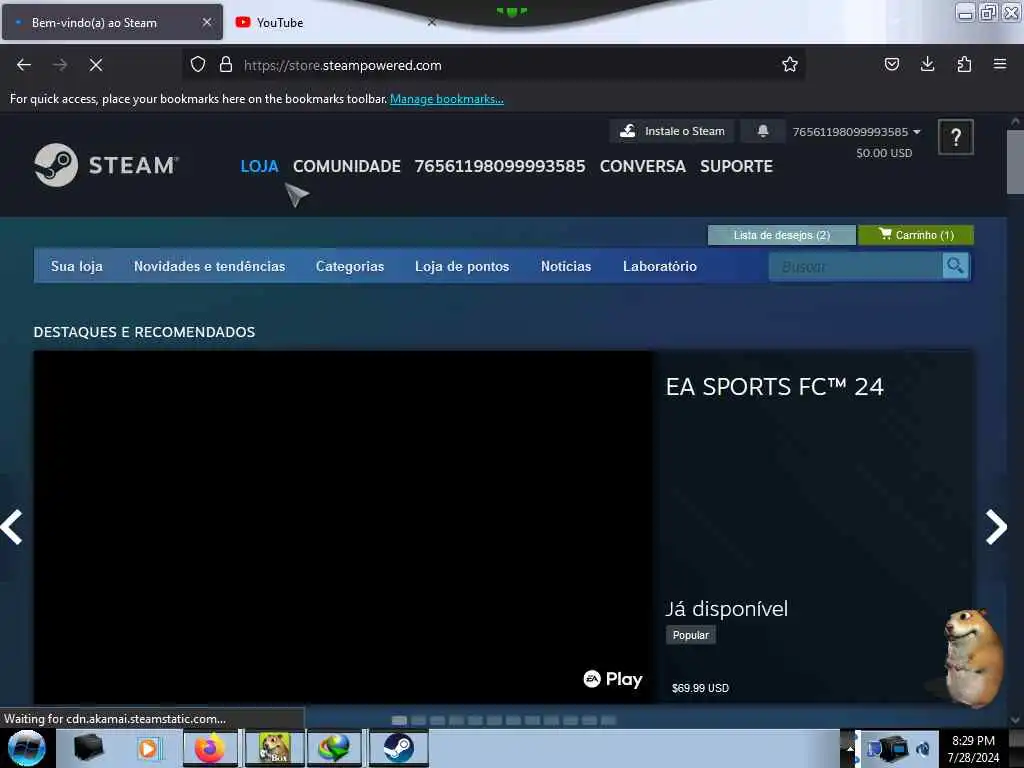Open Firefox from the taskbar
The width and height of the screenshot is (1024, 768).
pyautogui.click(x=210, y=748)
